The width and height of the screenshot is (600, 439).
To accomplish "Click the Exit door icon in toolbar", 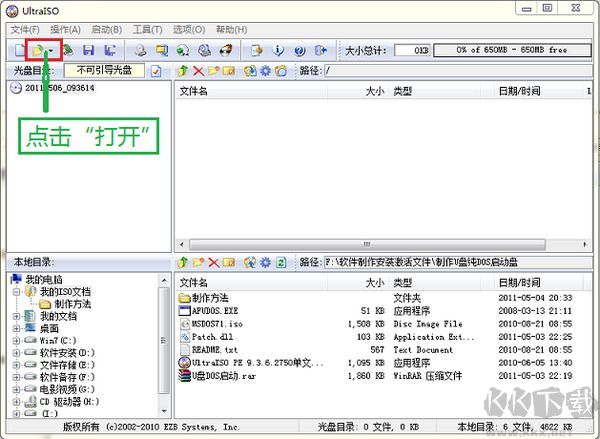I will [321, 50].
